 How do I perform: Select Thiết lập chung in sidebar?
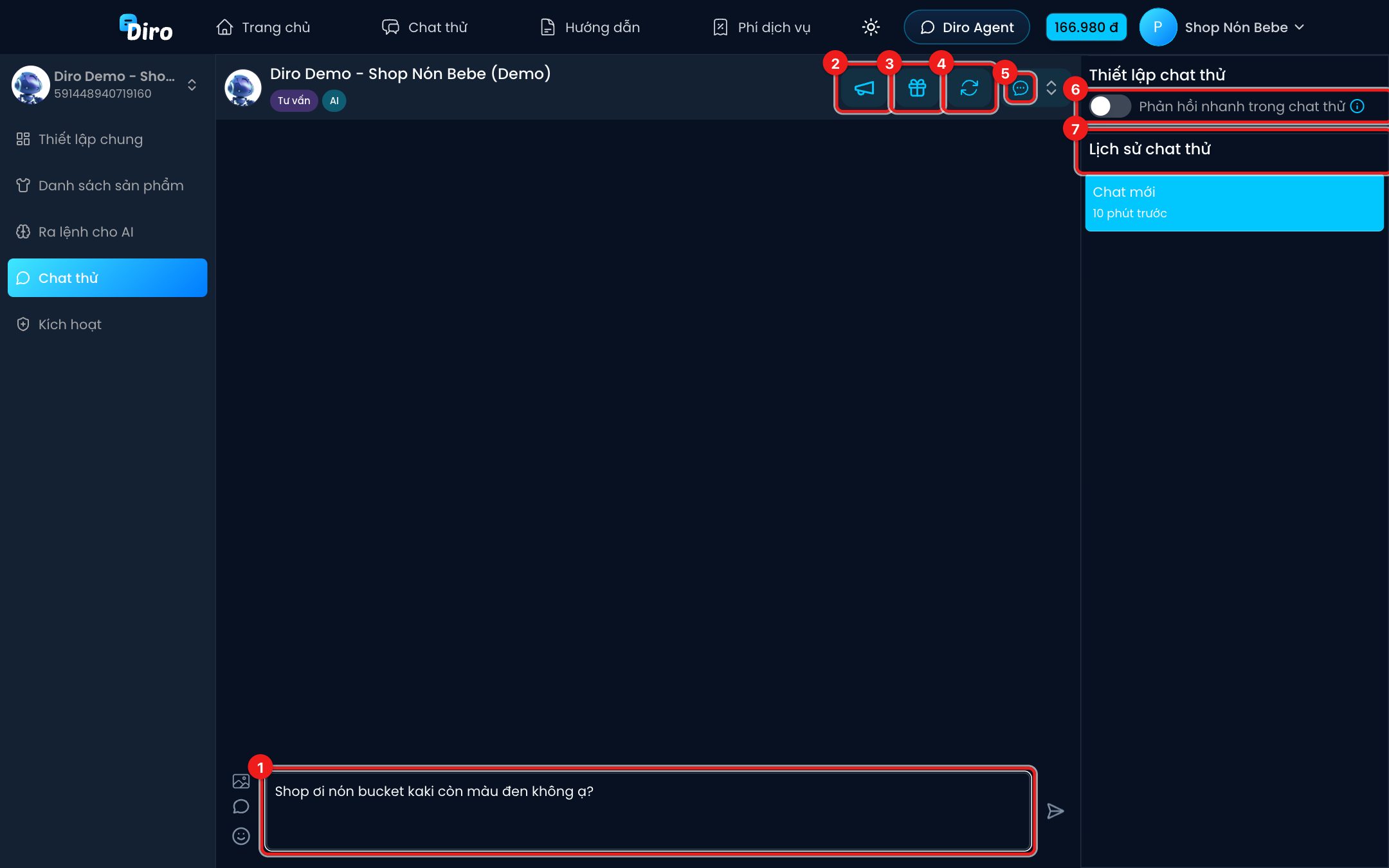click(107, 139)
